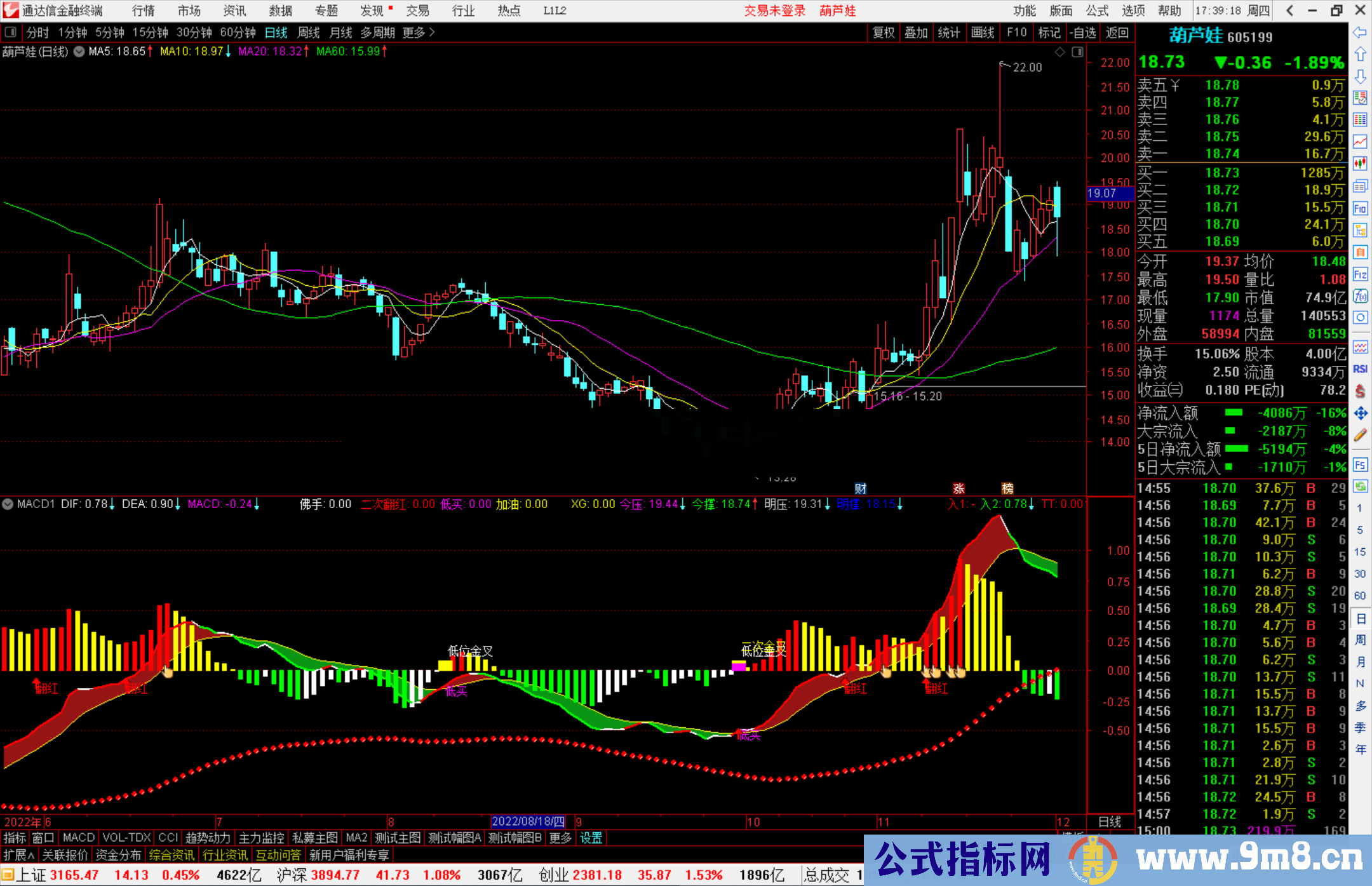Click the F12 sidebar icon
The width and height of the screenshot is (1372, 886).
click(x=1360, y=274)
